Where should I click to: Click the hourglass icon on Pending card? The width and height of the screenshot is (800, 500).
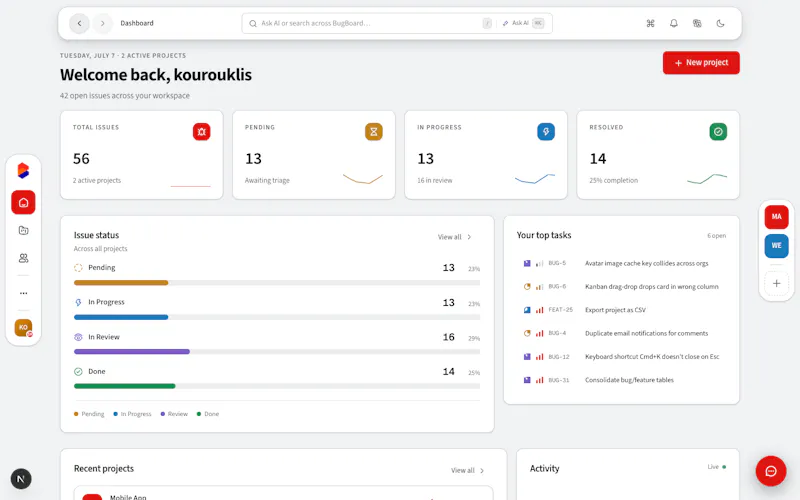point(373,132)
